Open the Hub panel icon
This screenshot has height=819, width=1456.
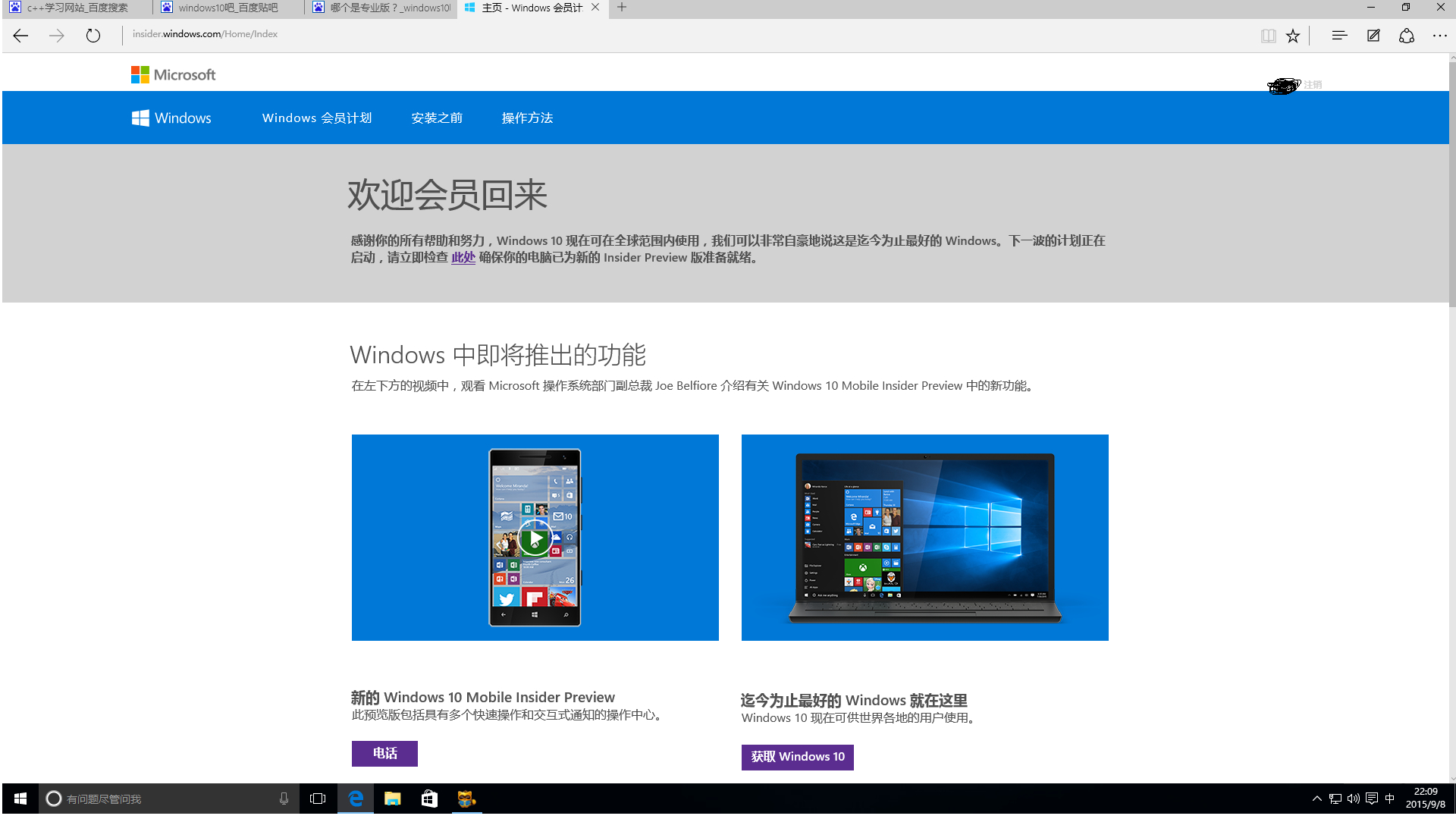(1339, 36)
